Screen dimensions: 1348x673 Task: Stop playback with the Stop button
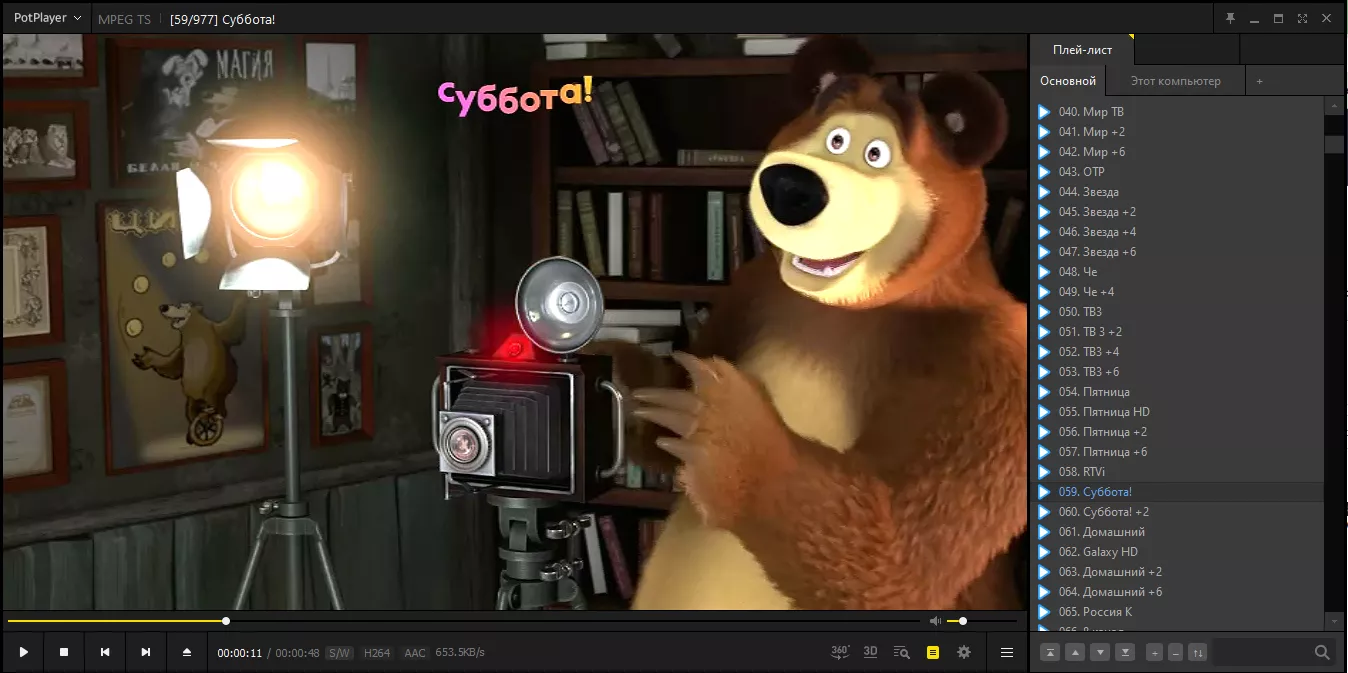point(64,652)
